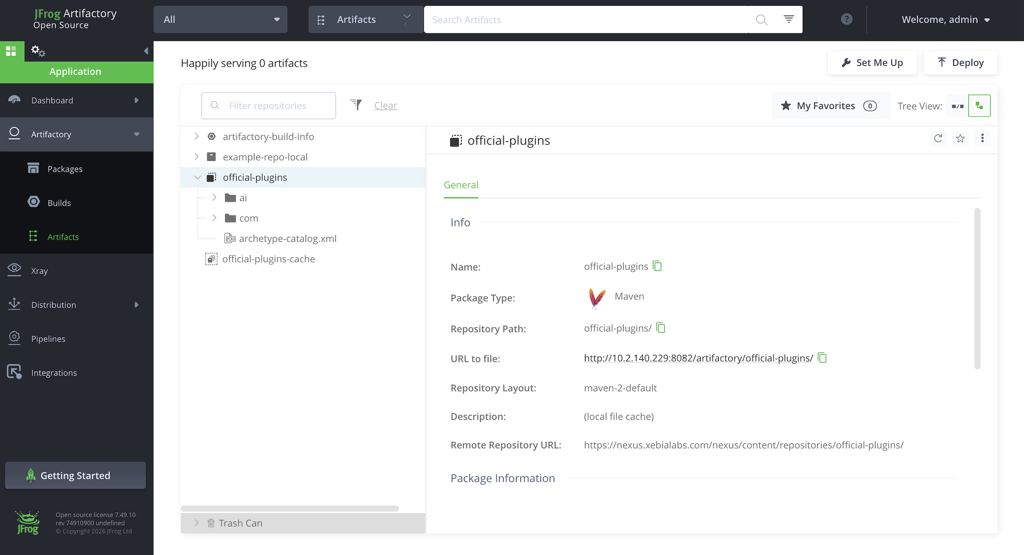Star official-plugins as a favorite
This screenshot has width=1024, height=555.
pos(960,139)
